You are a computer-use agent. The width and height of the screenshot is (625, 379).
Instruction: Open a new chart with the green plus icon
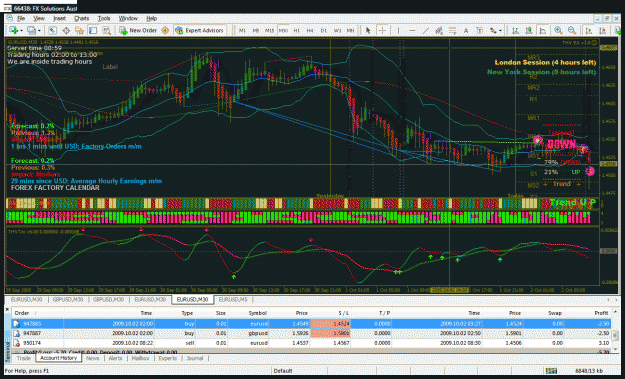tap(13, 30)
